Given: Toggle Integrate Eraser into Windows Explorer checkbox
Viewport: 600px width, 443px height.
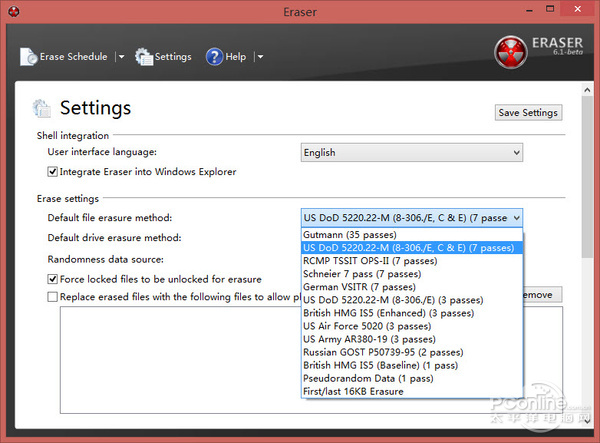Looking at the screenshot, I should (52, 172).
